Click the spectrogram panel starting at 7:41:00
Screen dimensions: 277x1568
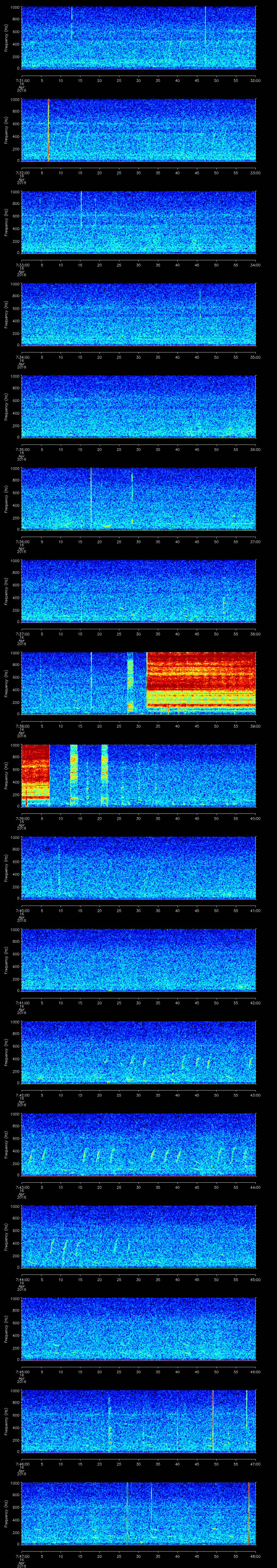click(138, 960)
